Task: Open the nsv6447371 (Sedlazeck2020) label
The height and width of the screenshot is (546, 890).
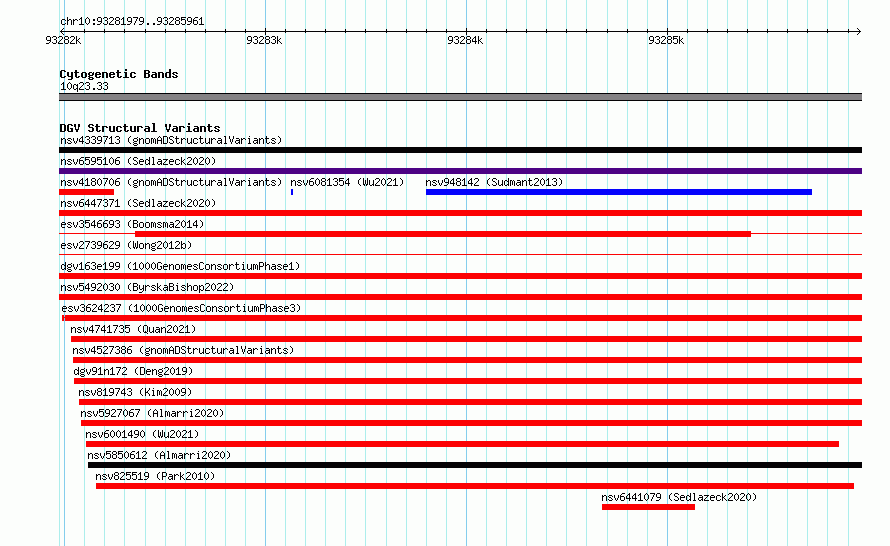Action: click(x=138, y=203)
